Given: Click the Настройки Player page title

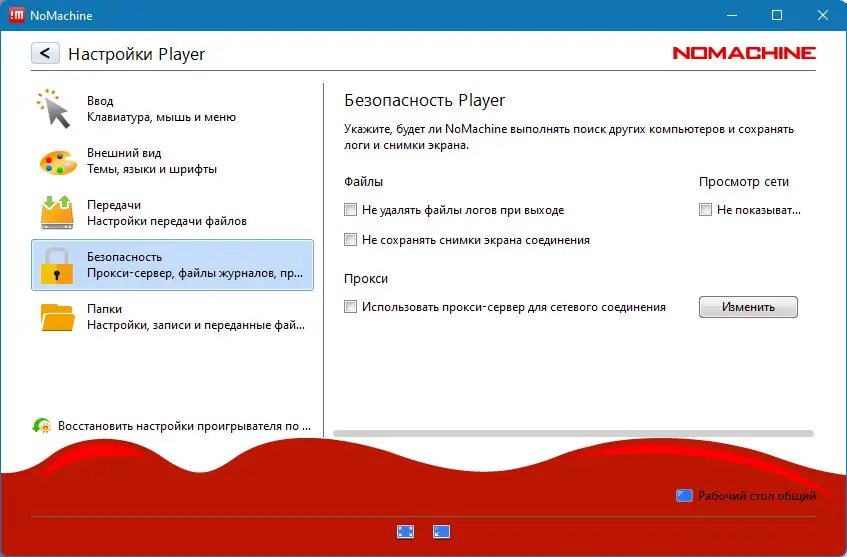Looking at the screenshot, I should point(137,54).
